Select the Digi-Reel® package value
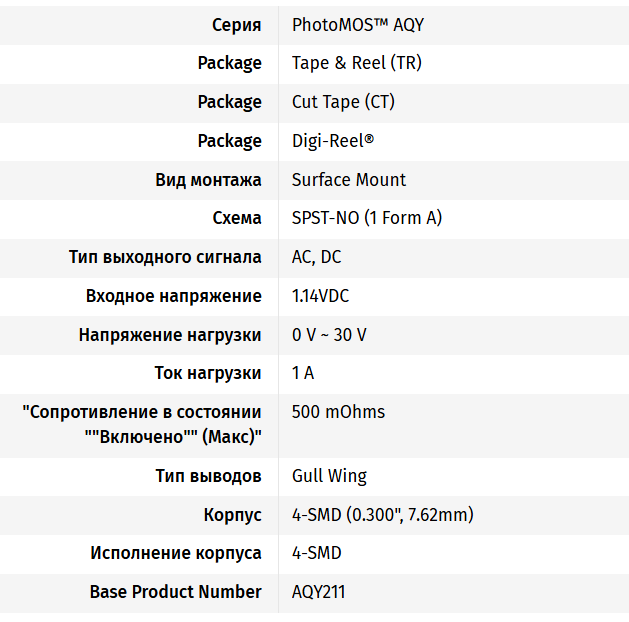This screenshot has width=629, height=622. point(333,141)
